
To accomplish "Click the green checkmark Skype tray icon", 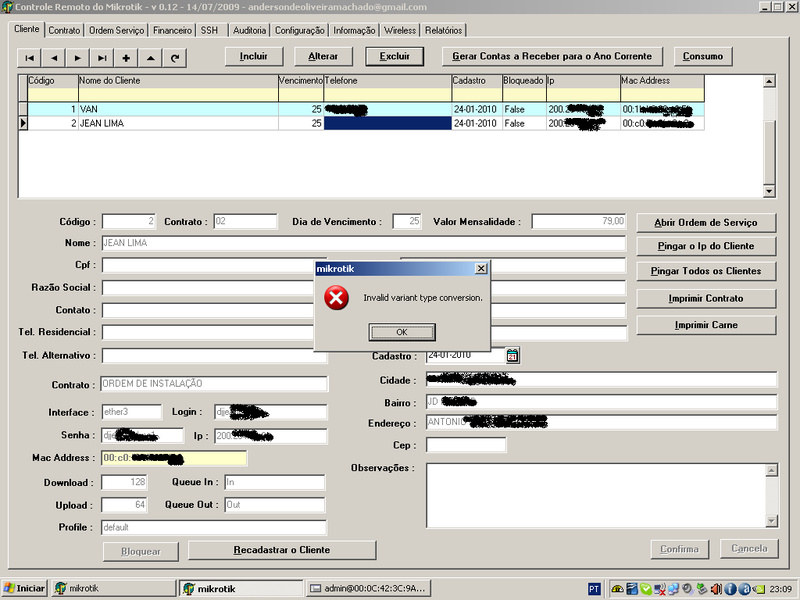I will click(x=646, y=589).
